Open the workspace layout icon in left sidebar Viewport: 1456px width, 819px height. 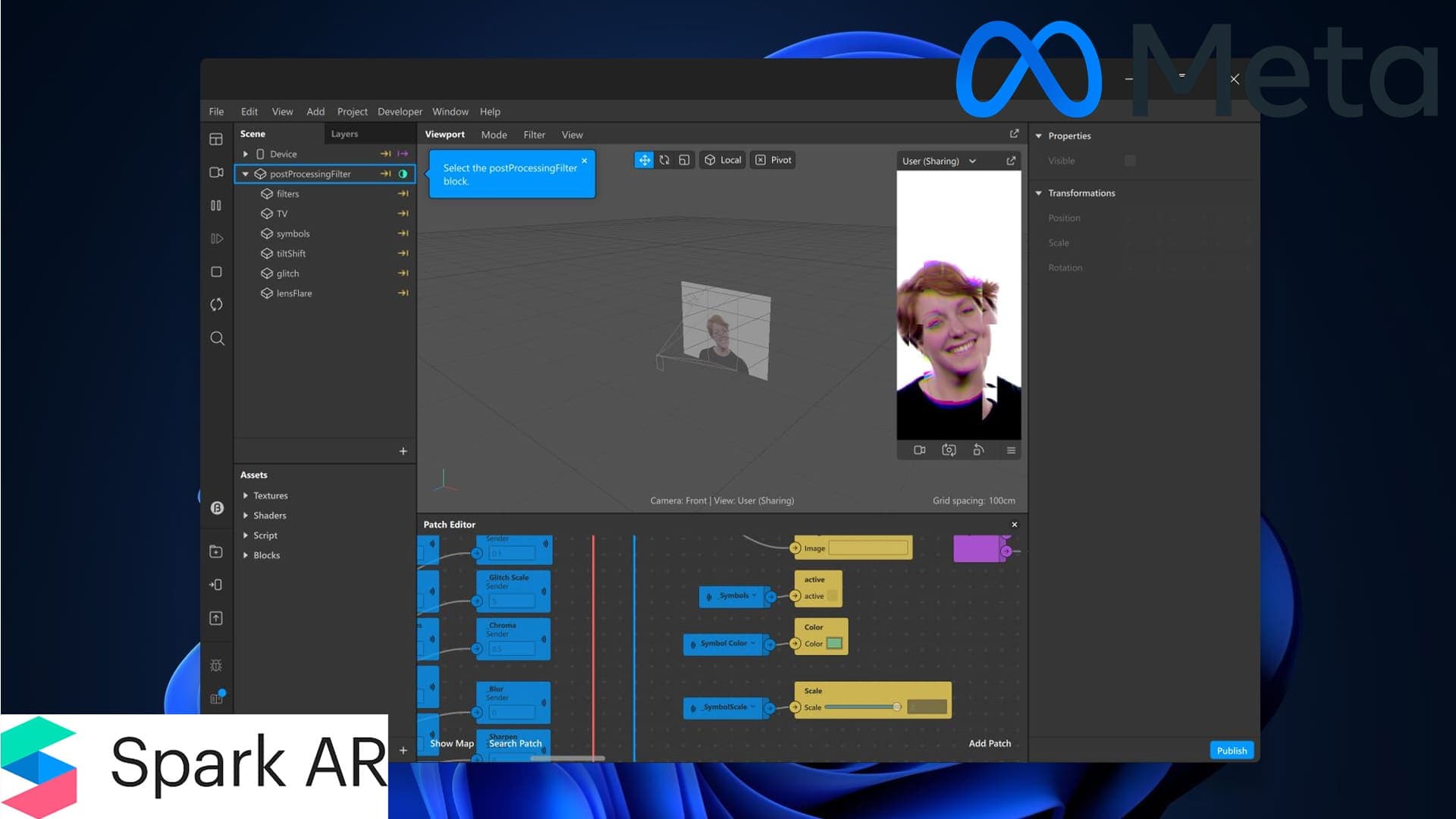[x=216, y=140]
